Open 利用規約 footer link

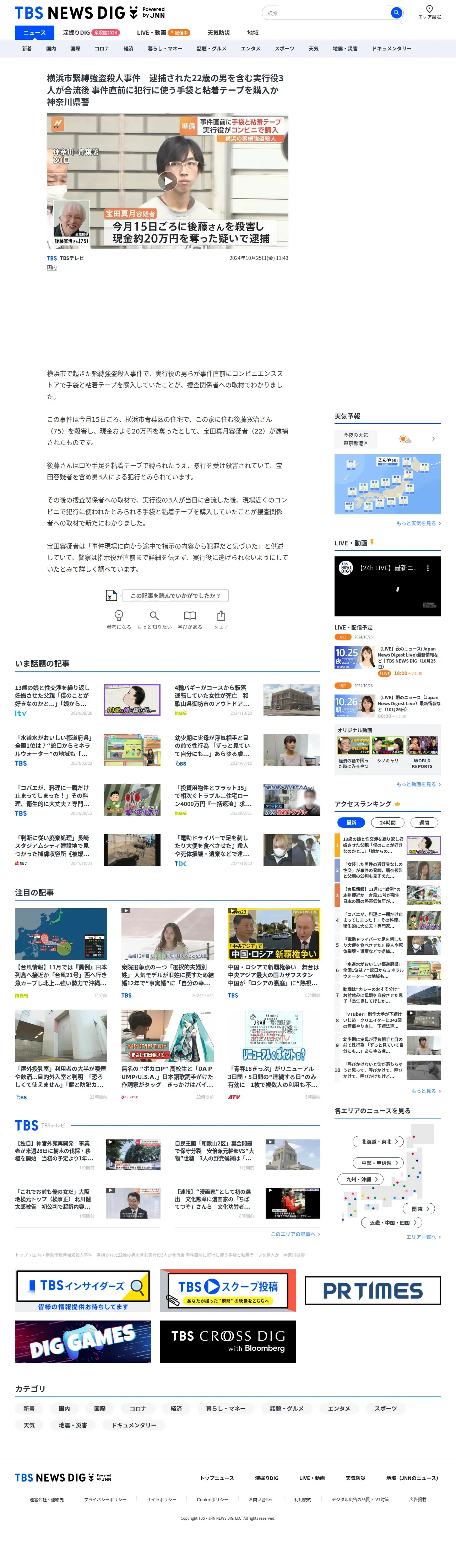303,1499
